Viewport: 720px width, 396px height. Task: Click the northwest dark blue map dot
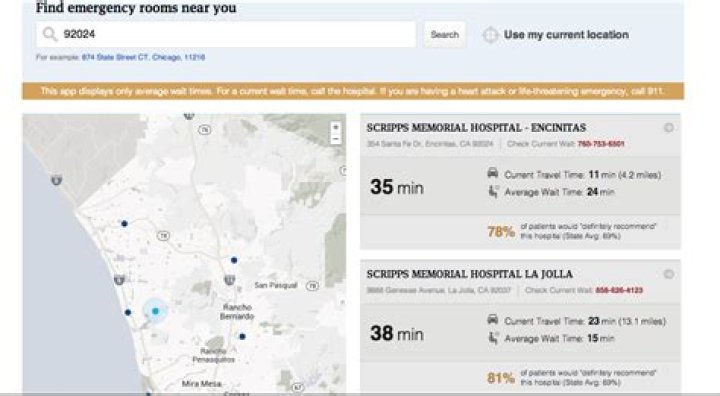[124, 224]
